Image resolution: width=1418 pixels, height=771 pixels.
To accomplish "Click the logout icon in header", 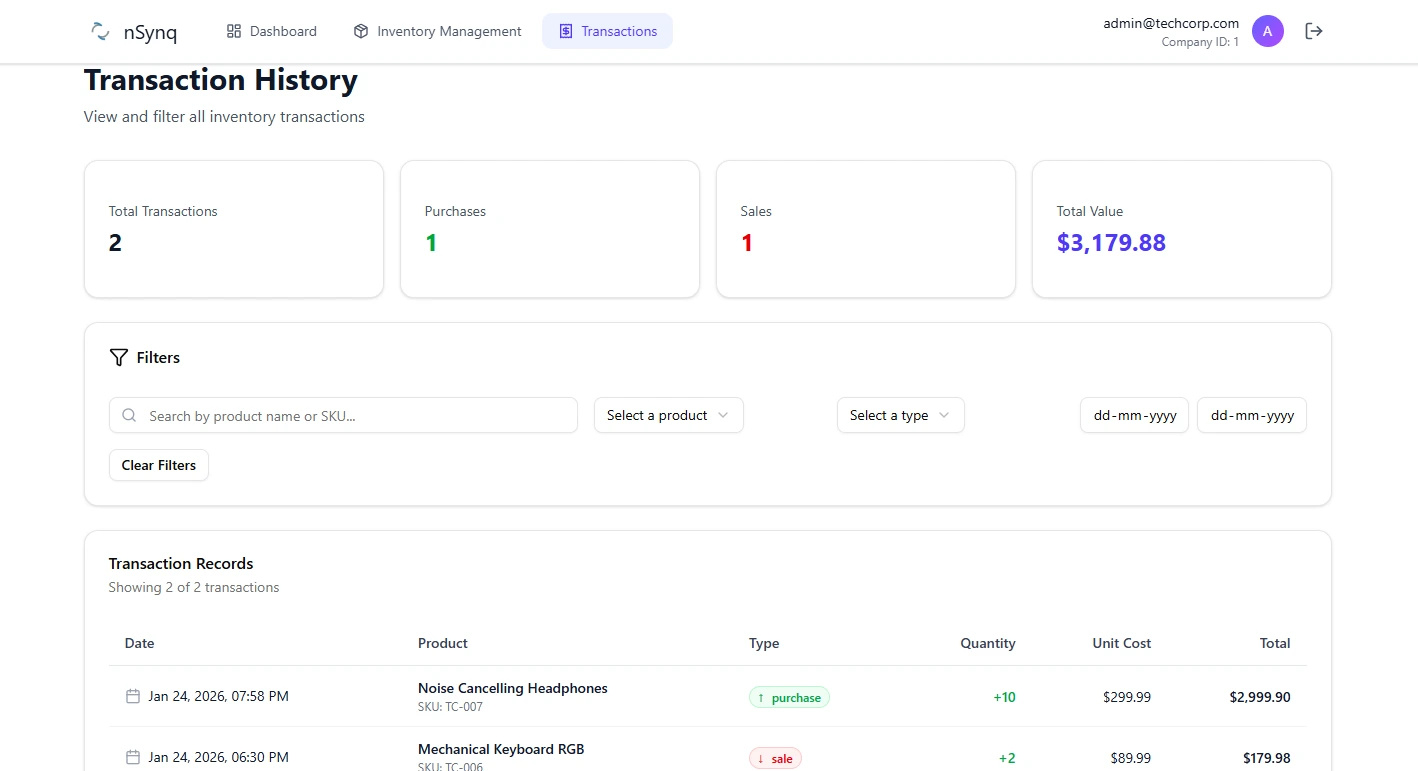I will 1314,31.
